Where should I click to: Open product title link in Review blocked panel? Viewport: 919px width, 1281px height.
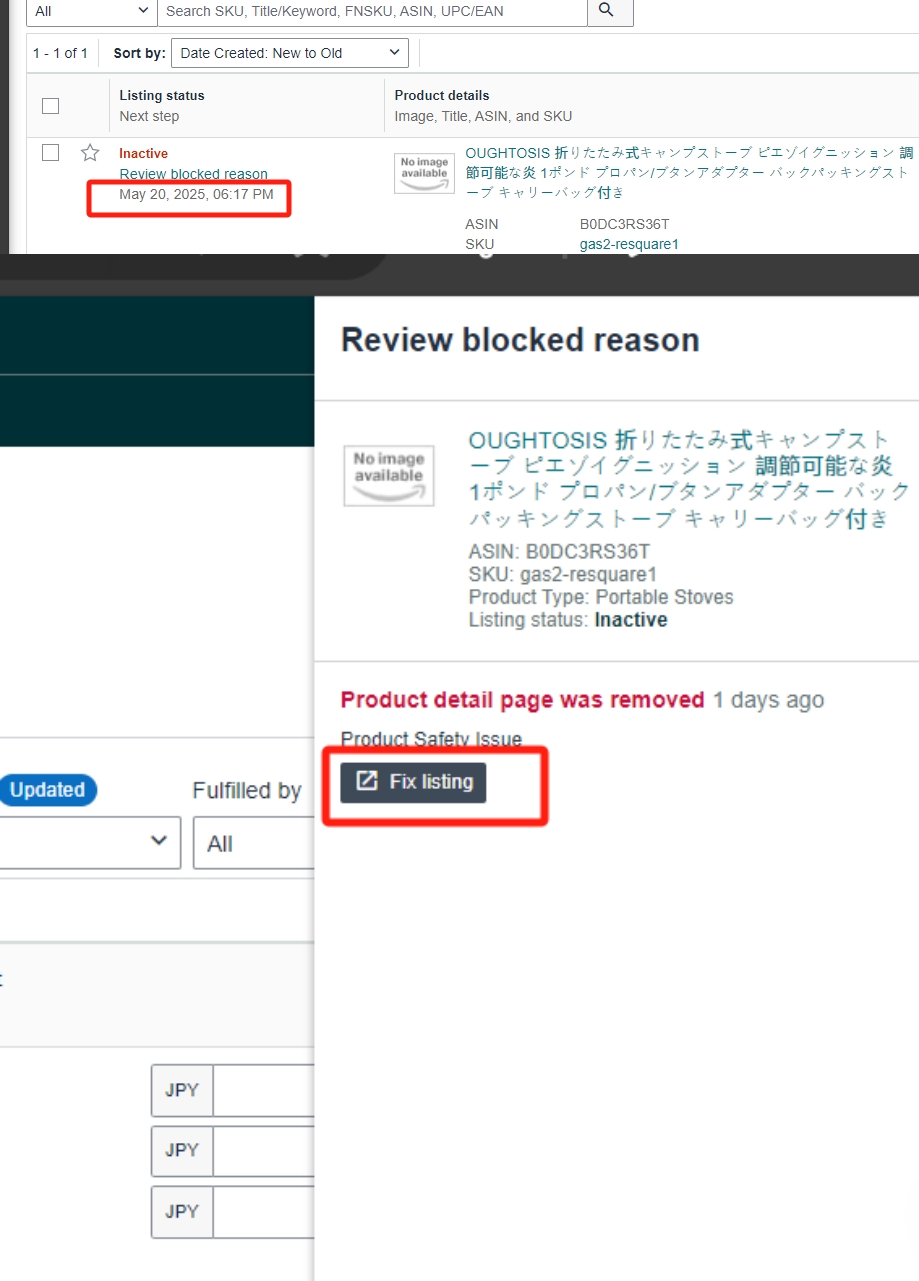coord(690,479)
